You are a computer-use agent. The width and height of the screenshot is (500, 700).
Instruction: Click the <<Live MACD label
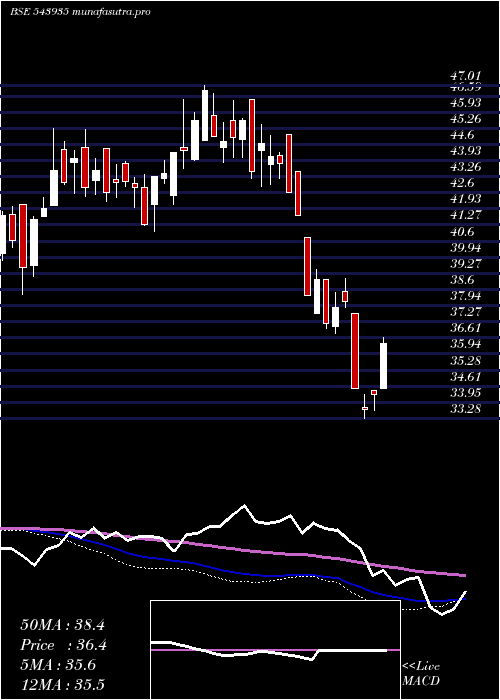tap(421, 674)
